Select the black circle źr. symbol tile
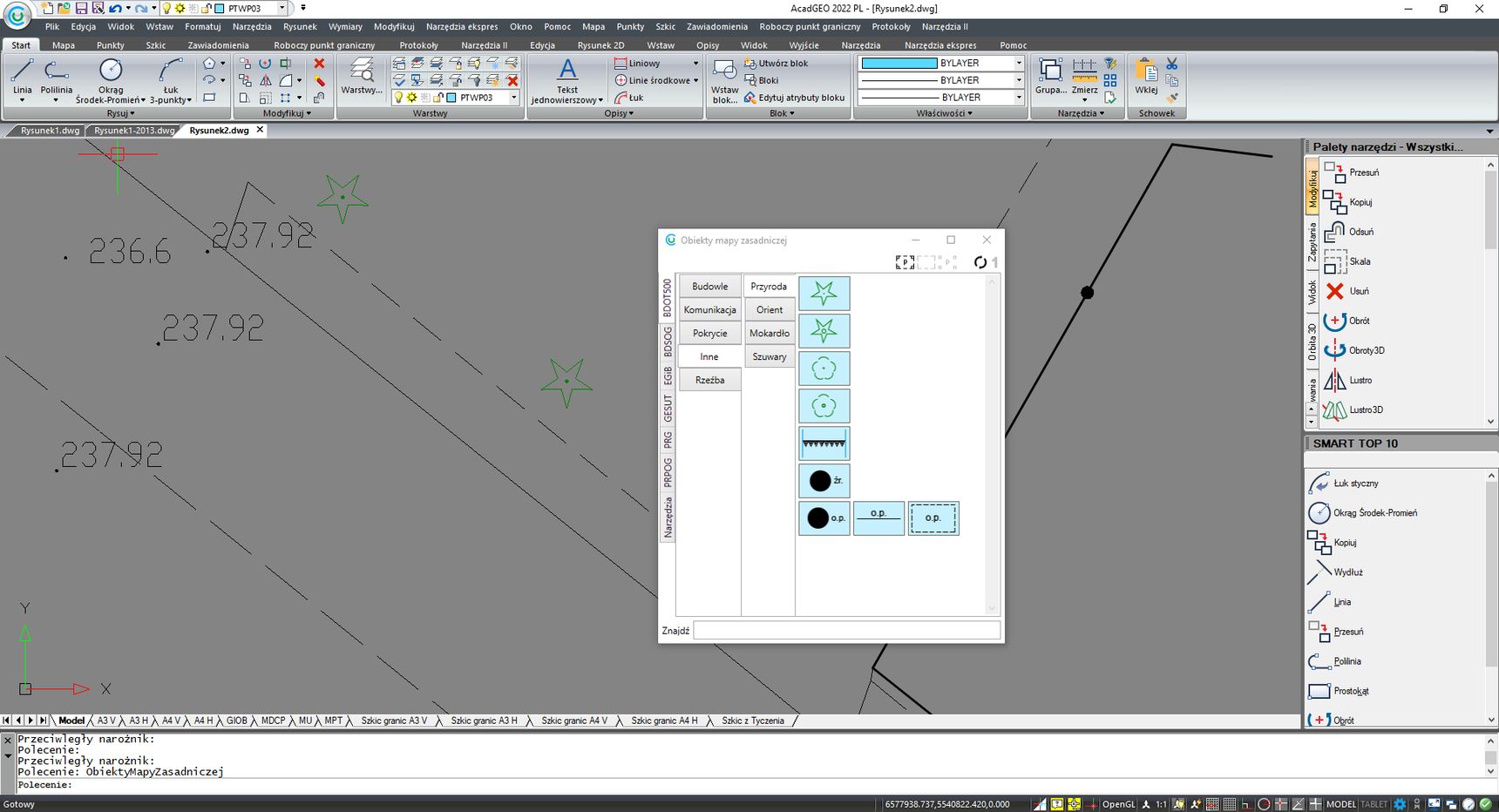This screenshot has width=1499, height=812. pyautogui.click(x=824, y=480)
